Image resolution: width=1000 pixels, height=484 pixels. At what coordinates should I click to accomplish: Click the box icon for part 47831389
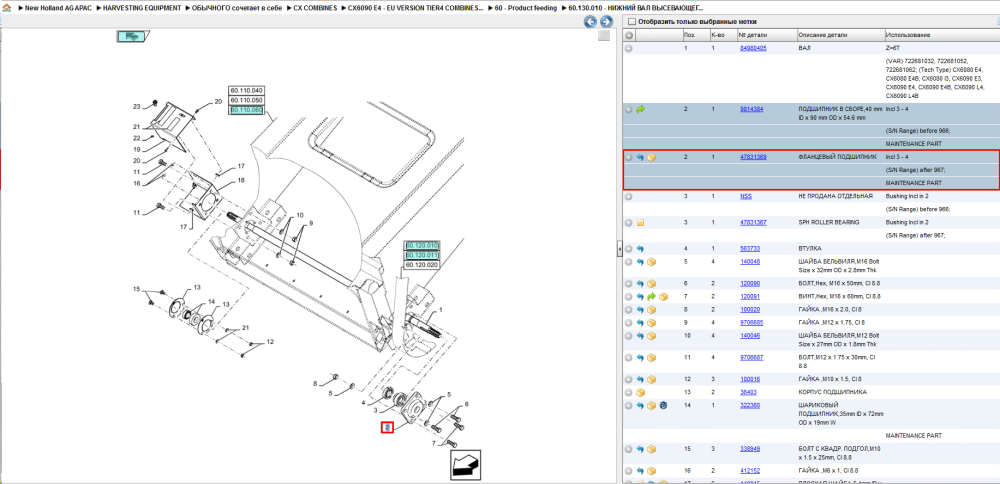[652, 158]
